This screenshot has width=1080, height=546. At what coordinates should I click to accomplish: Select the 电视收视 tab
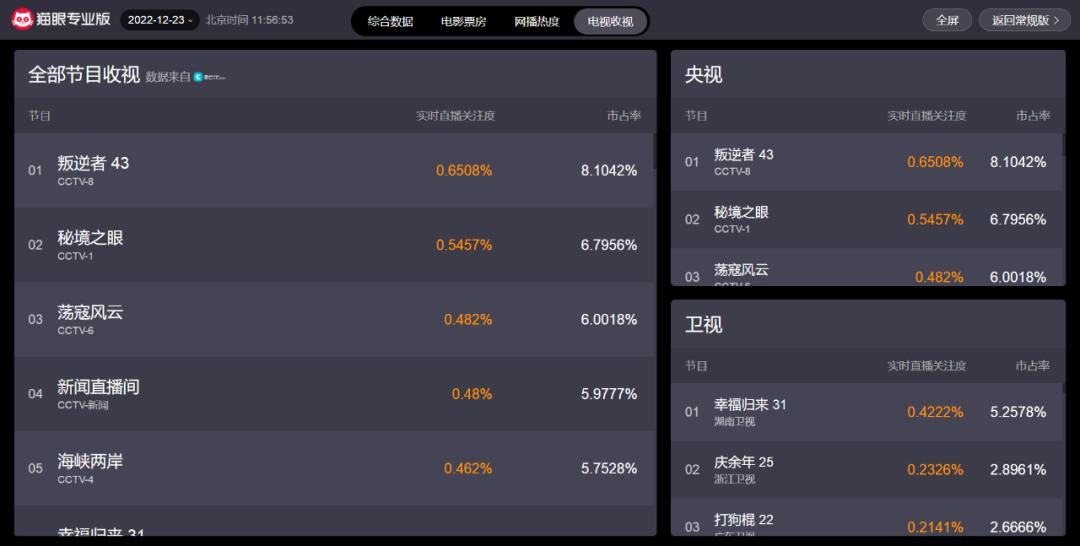(x=610, y=21)
